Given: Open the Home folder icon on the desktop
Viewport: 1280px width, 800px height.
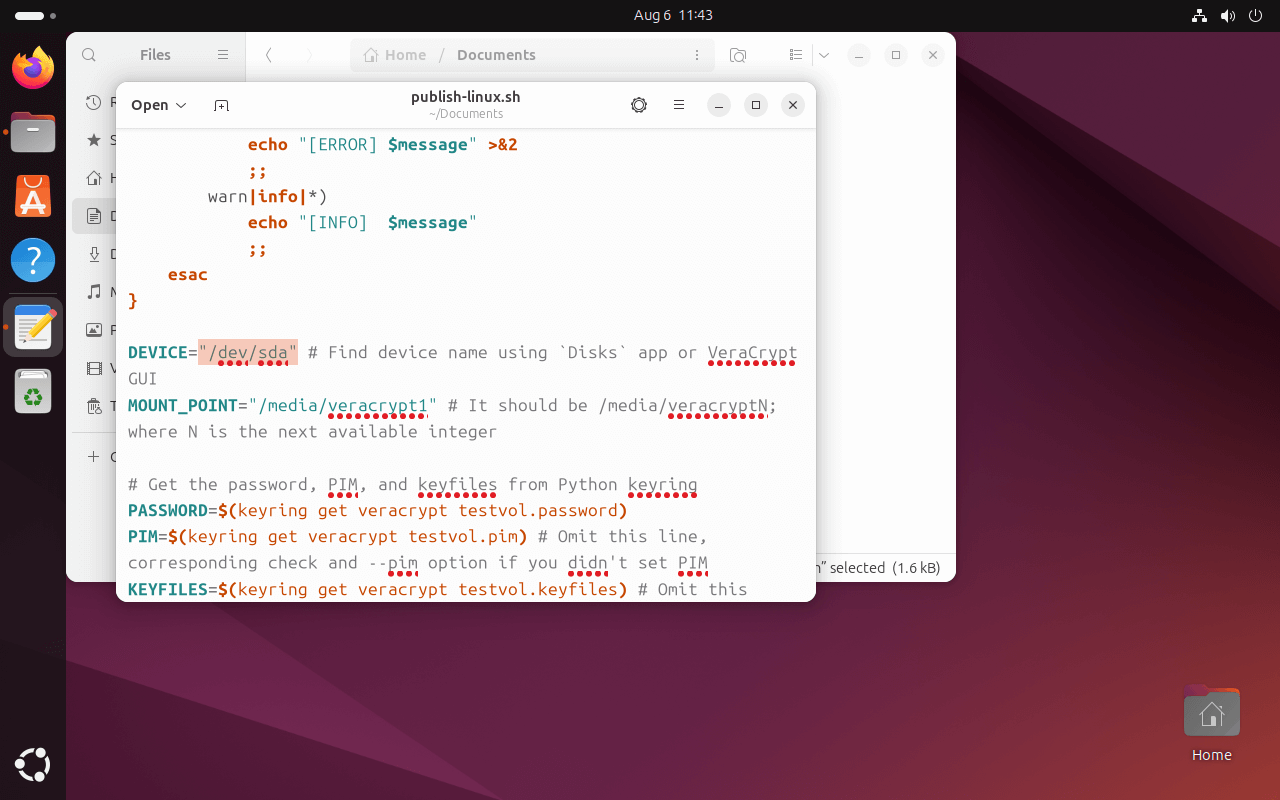Looking at the screenshot, I should [x=1211, y=711].
